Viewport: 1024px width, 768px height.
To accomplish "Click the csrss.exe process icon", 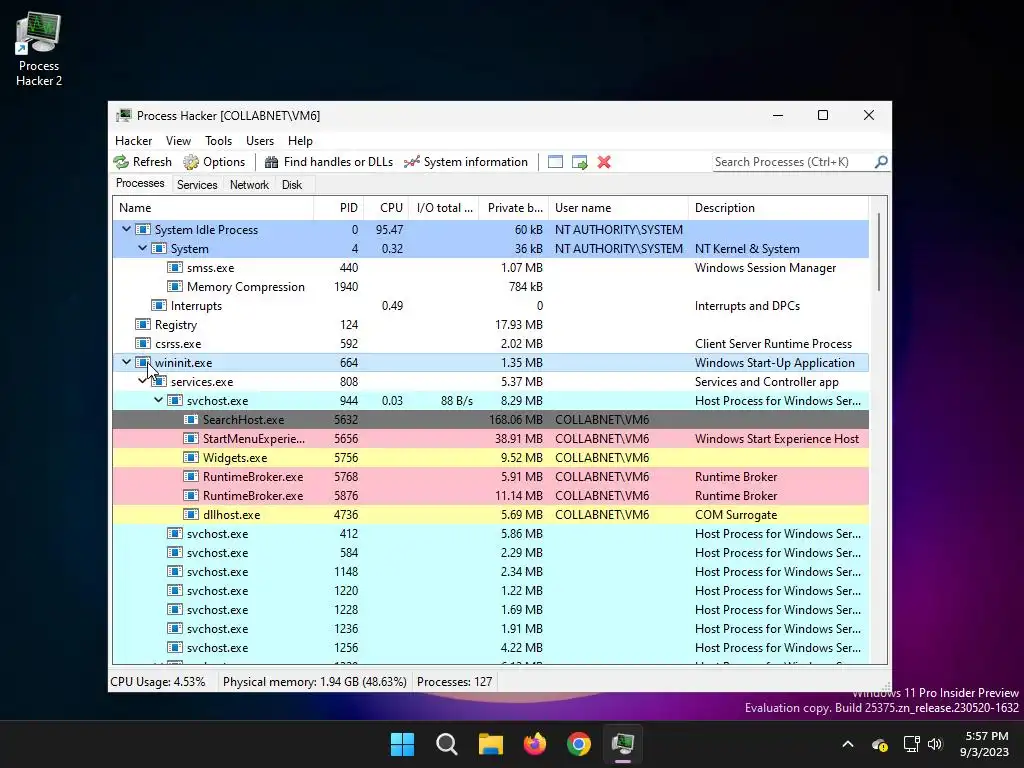I will (142, 344).
